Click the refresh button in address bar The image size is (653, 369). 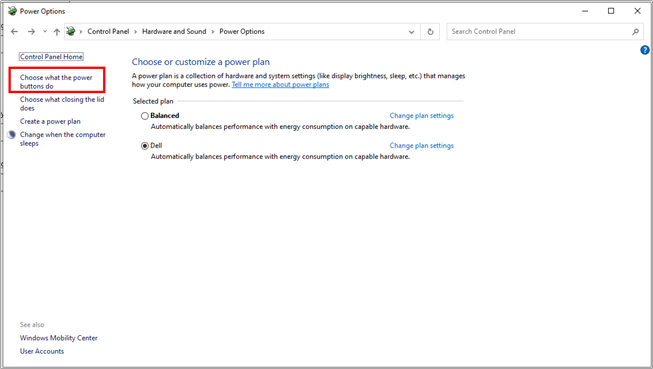(430, 32)
